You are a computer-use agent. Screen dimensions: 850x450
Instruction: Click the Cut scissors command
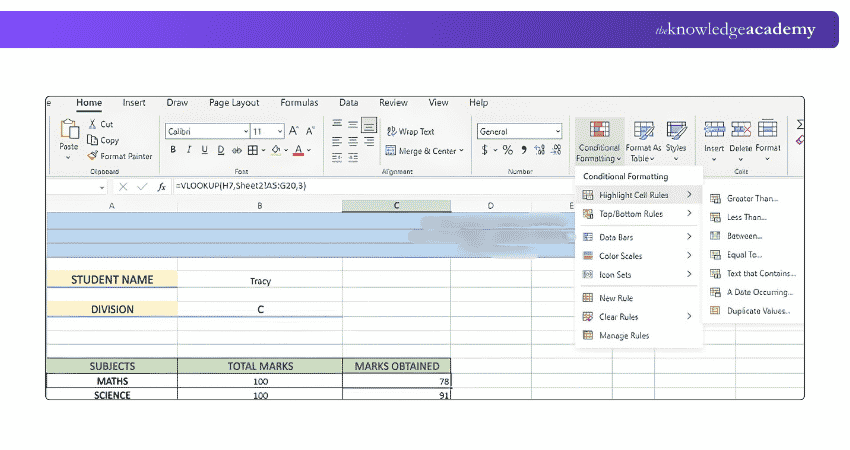tap(101, 124)
